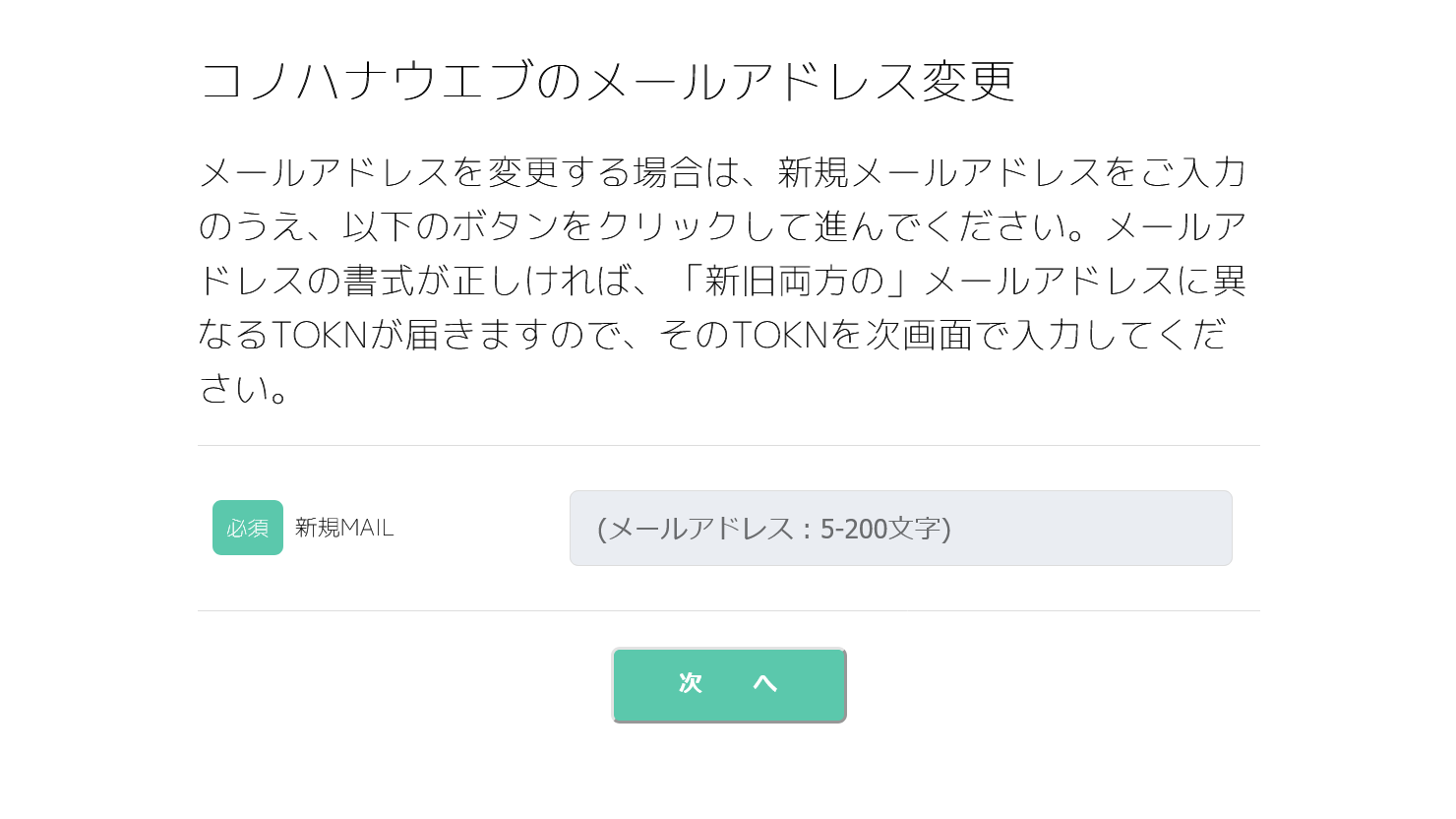Screen dimensions: 1456x819
Task: Click the divider line above the form row
Action: [728, 445]
